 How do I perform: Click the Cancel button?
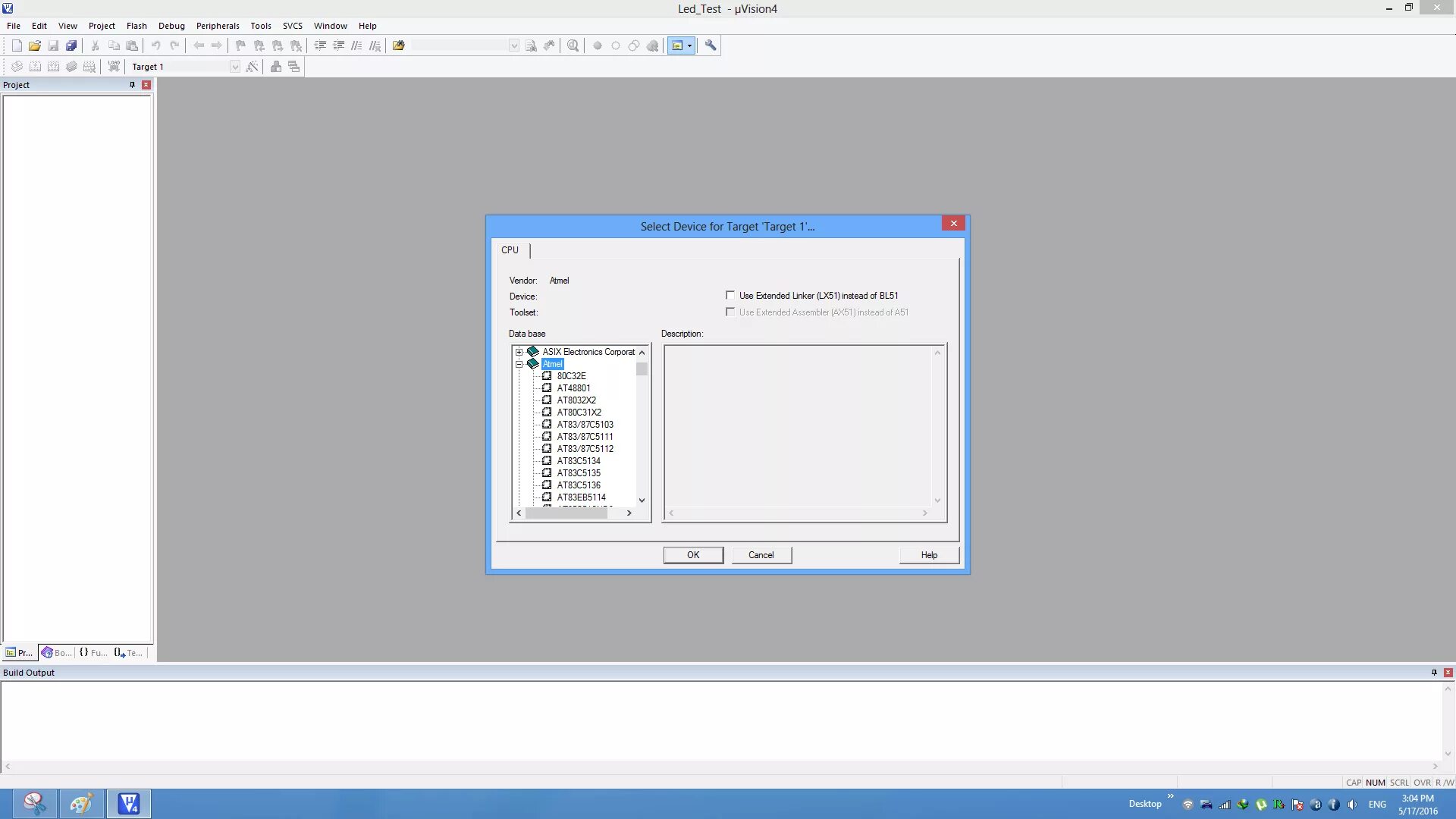(x=761, y=555)
